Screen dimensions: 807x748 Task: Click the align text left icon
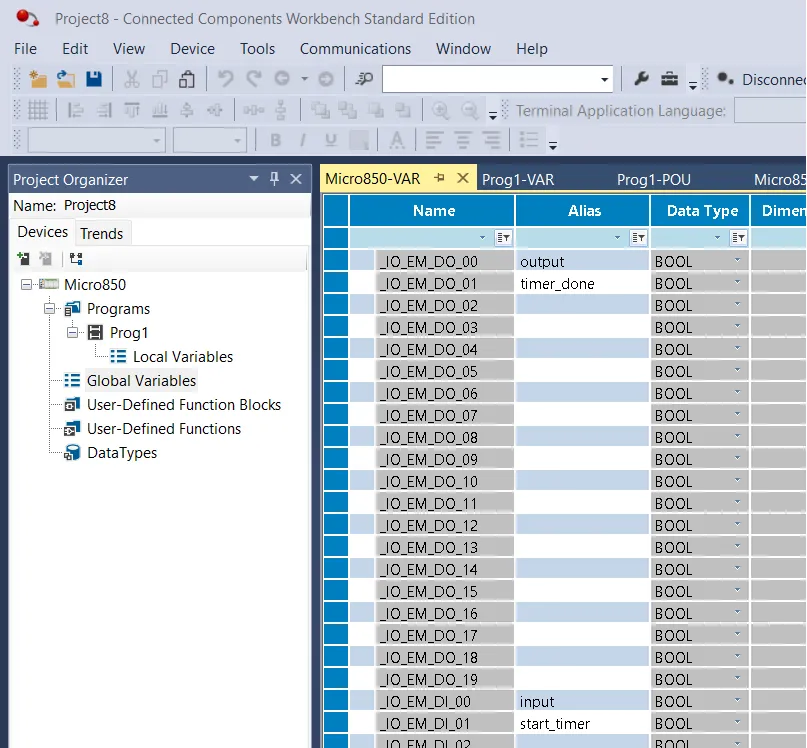tap(434, 140)
